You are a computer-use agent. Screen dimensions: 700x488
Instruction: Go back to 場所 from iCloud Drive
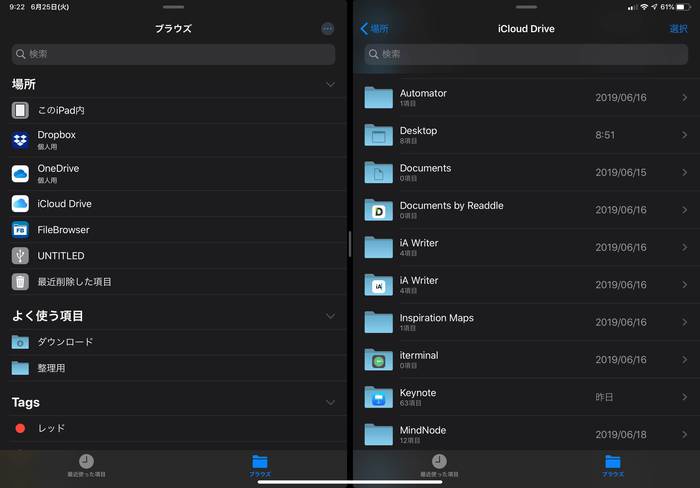tap(374, 29)
